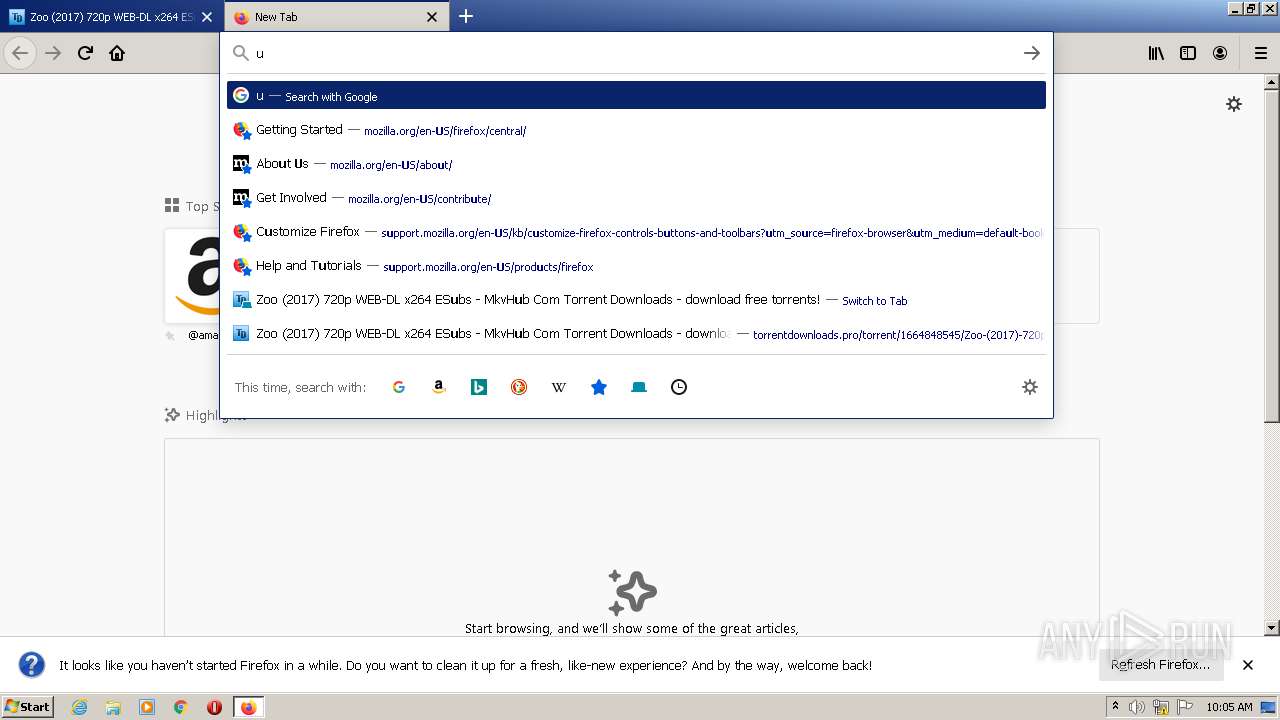1280x720 pixels.
Task: Click the Go arrow in address bar
Action: tap(1032, 53)
